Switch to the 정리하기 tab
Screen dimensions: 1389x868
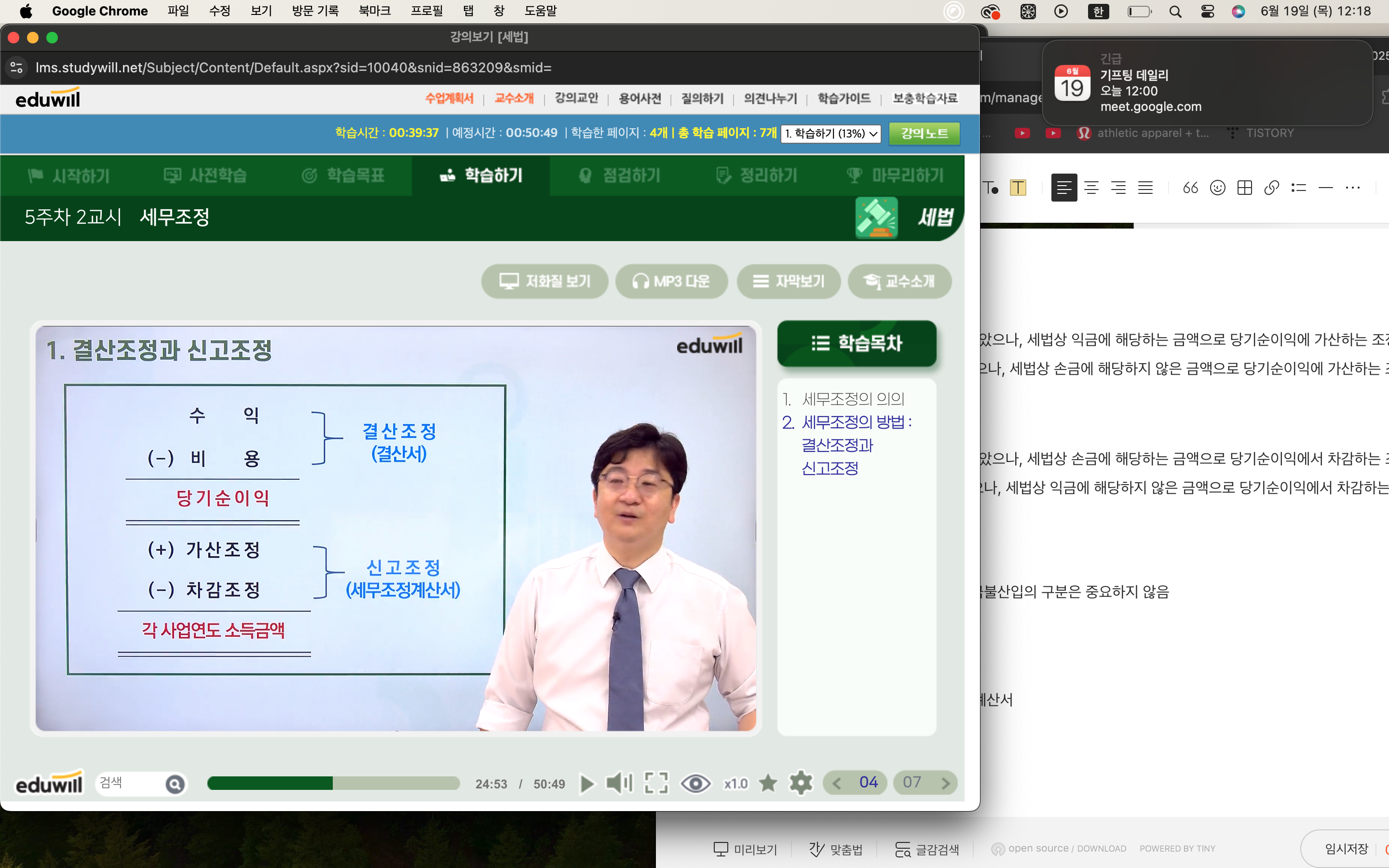pyautogui.click(x=757, y=176)
